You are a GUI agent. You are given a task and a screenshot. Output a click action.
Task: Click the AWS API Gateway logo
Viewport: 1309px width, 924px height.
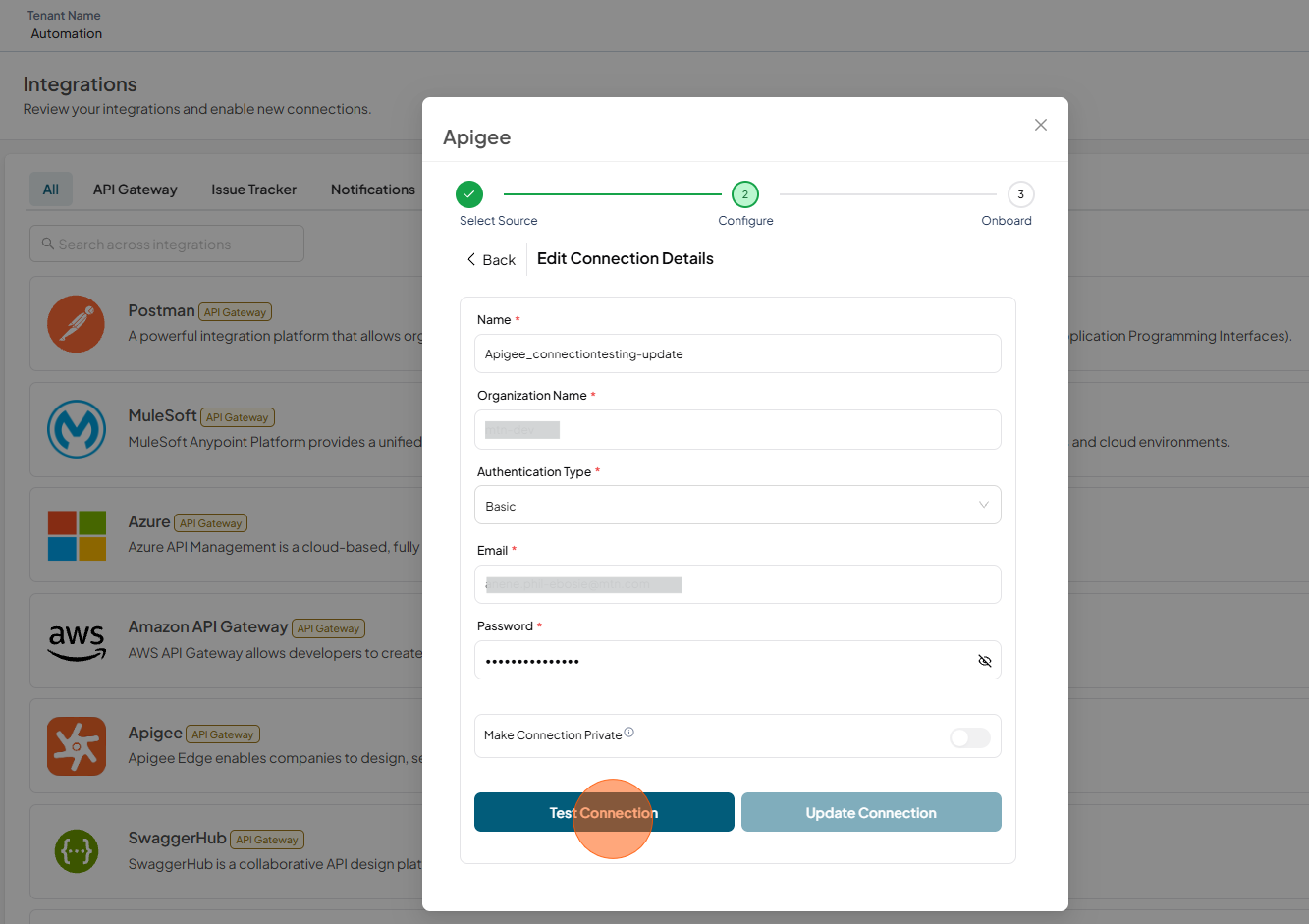point(77,641)
